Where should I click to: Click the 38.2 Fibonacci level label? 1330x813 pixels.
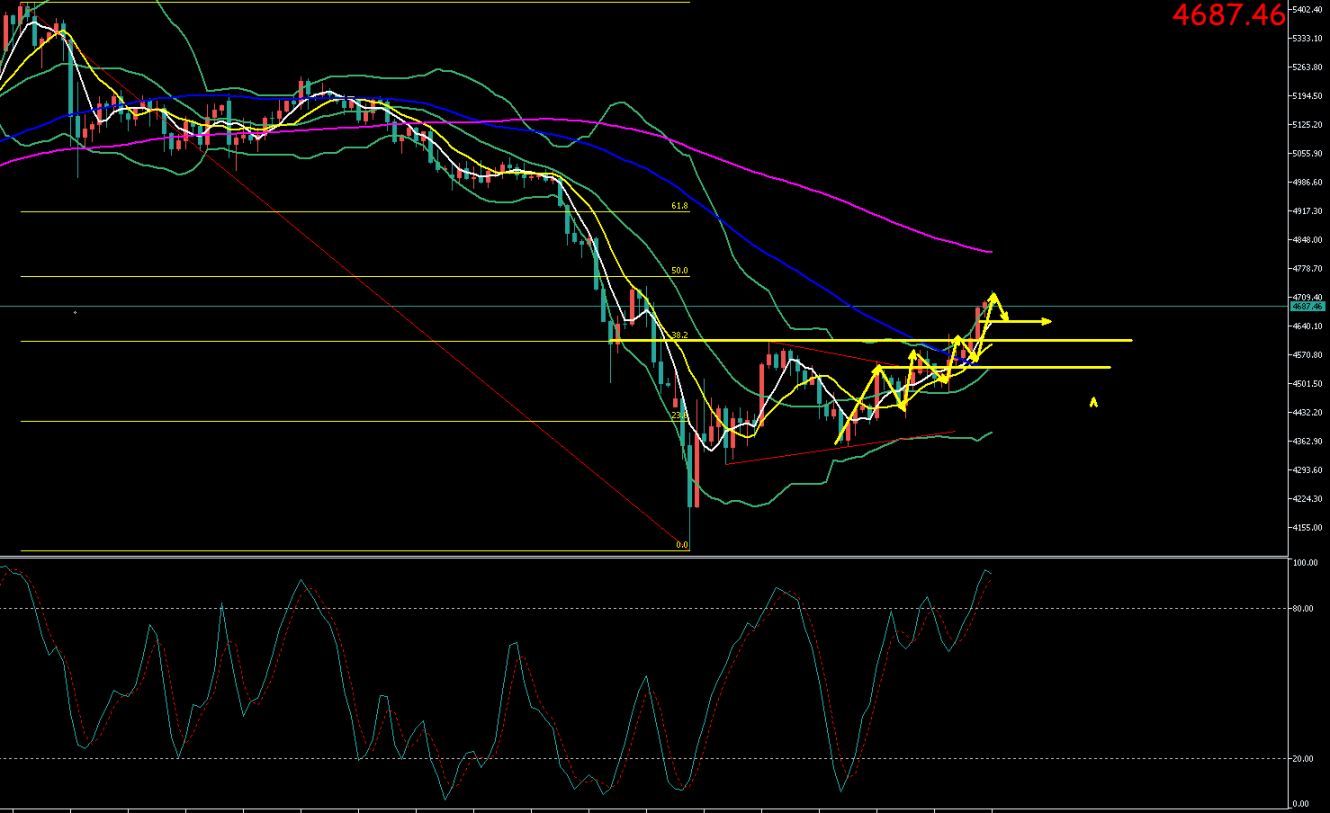[x=679, y=336]
